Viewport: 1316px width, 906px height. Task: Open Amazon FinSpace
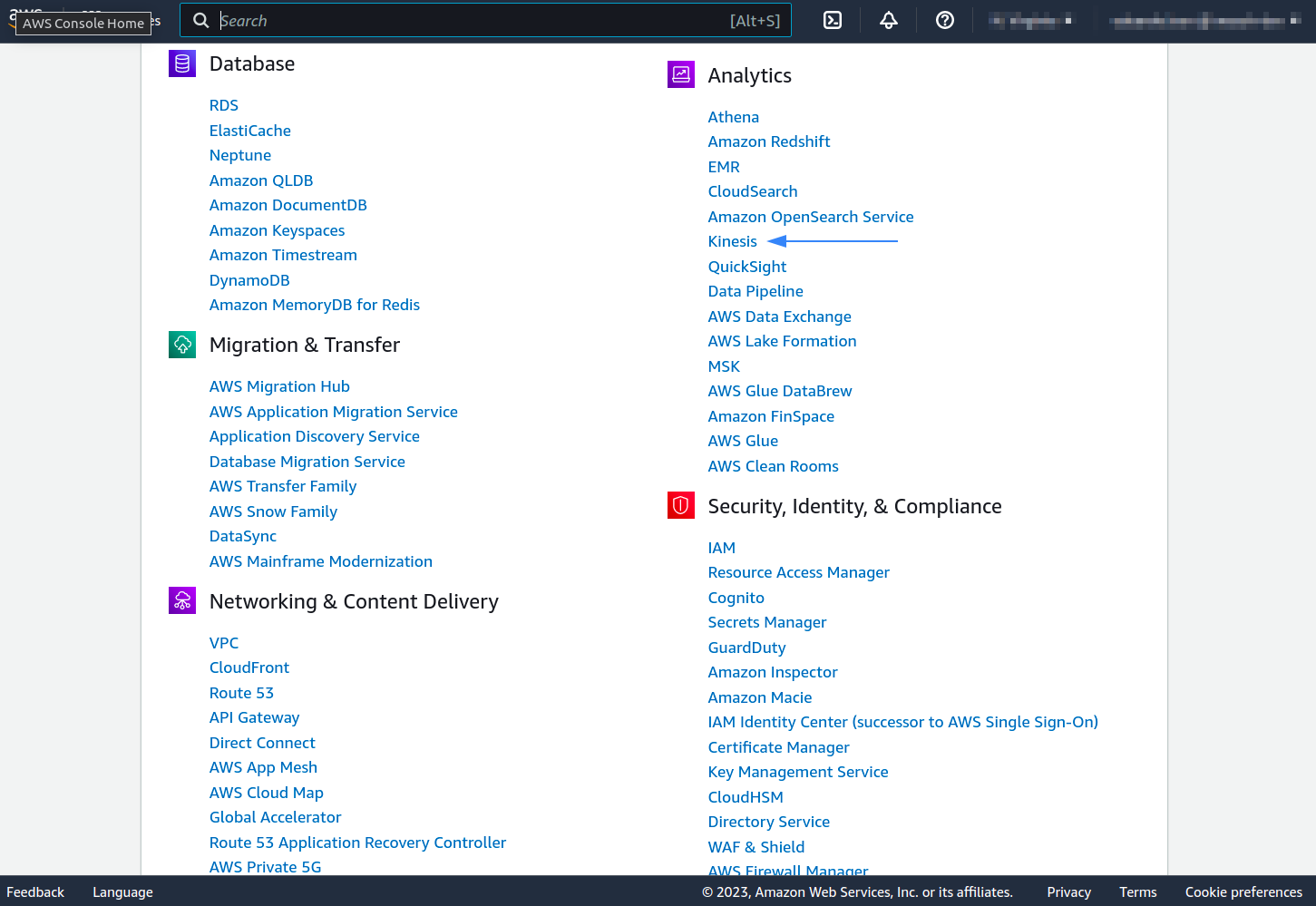point(771,416)
